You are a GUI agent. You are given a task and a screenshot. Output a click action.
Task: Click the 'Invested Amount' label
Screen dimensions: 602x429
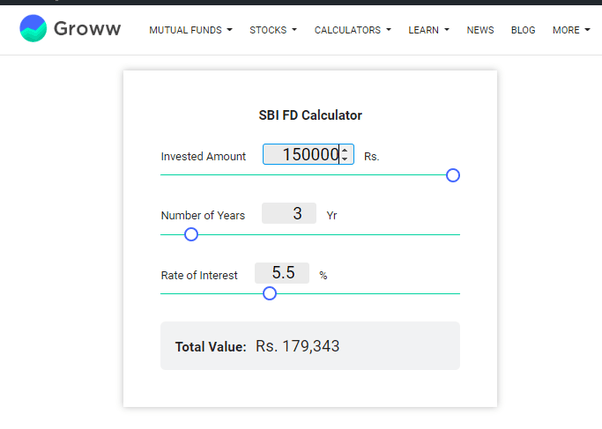(x=203, y=156)
